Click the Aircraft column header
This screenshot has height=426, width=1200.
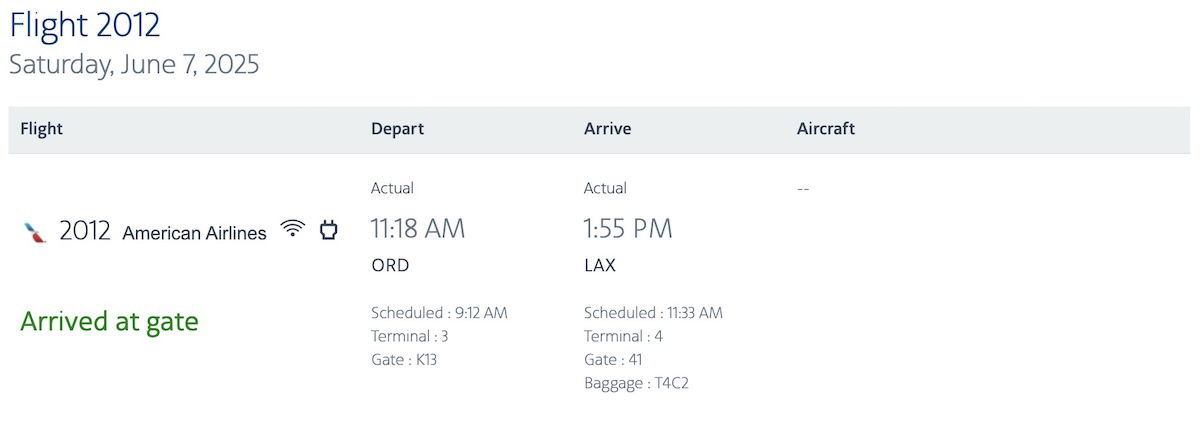click(826, 129)
